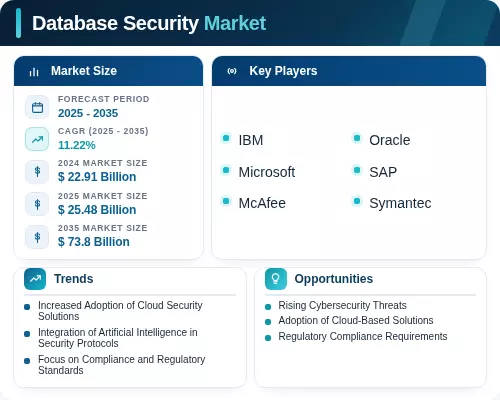Screen dimensions: 500x400
Task: Click the bar chart icon beside Market Size
Action: click(34, 72)
